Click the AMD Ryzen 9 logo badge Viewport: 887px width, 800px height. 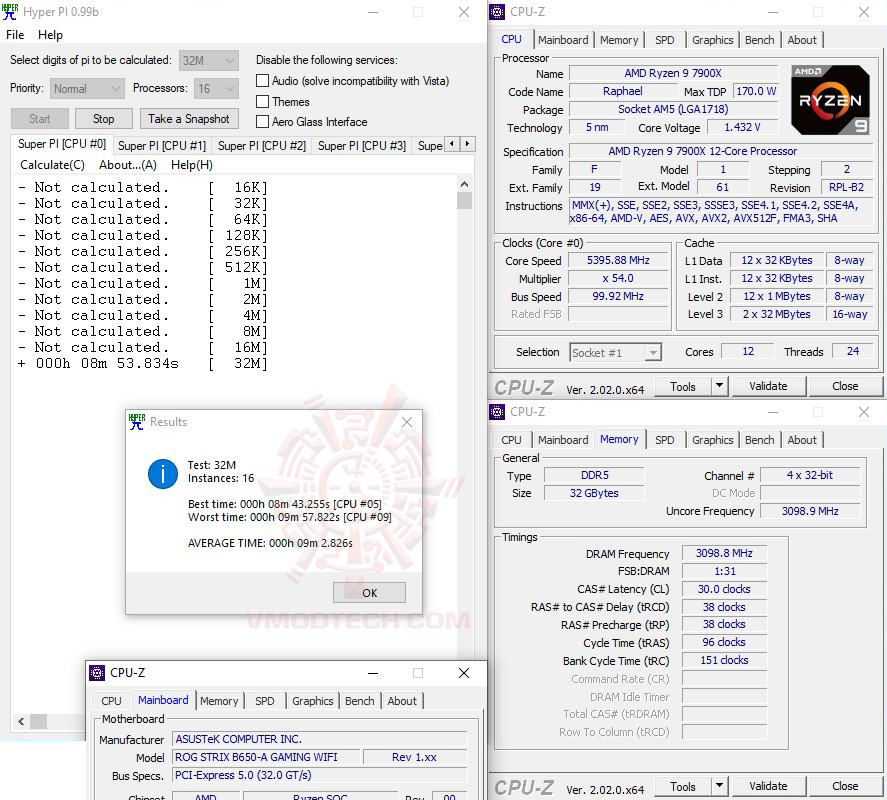pos(830,99)
